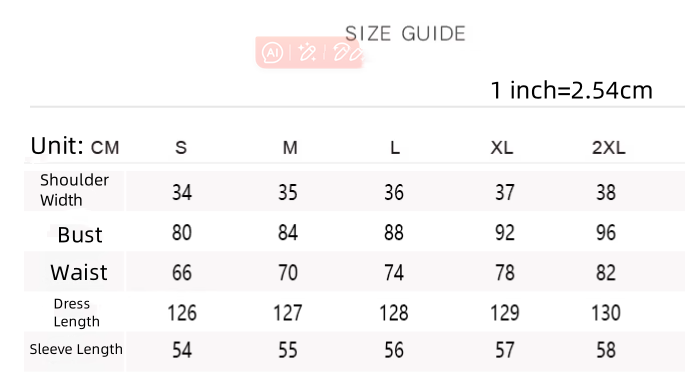Image resolution: width=685 pixels, height=392 pixels.
Task: Click the Unit: CM label
Action: (x=75, y=146)
